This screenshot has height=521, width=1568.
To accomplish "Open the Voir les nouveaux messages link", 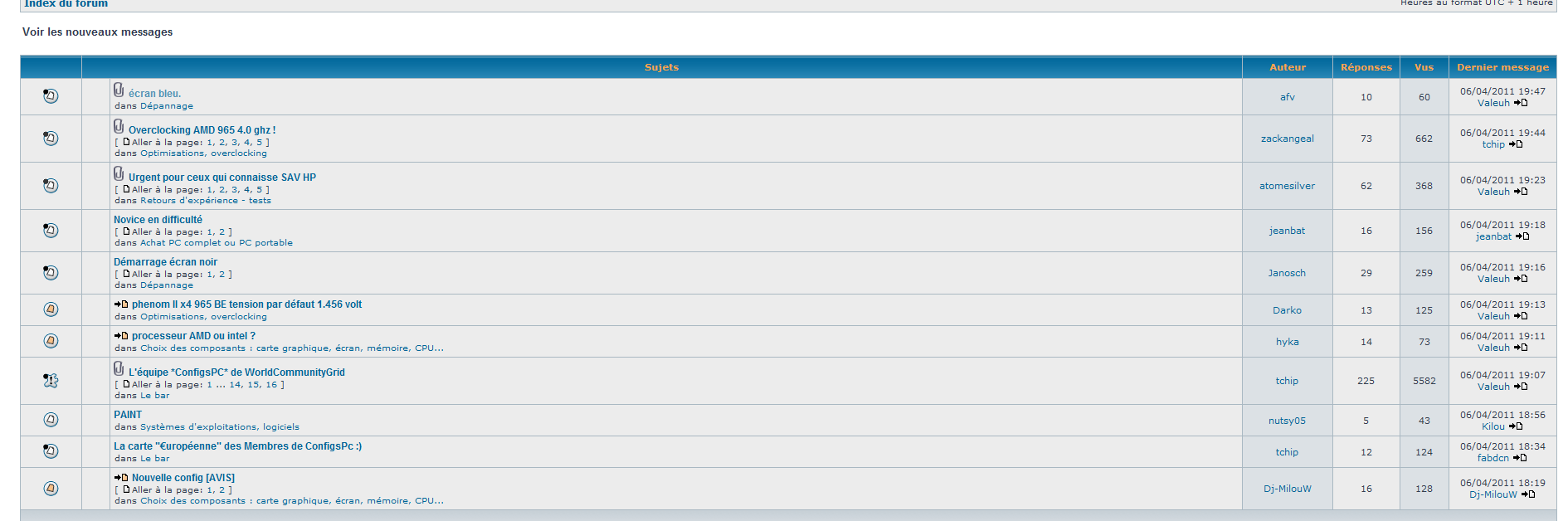I will [x=98, y=32].
